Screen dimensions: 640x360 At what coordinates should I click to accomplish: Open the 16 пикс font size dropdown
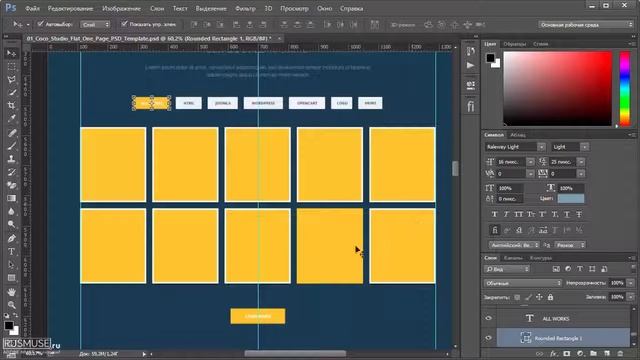point(530,162)
